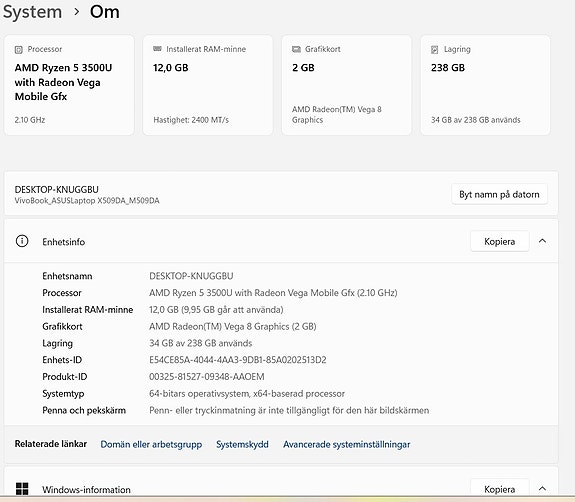The height and width of the screenshot is (502, 575).
Task: Click Byt namn på datorn button
Action: click(x=499, y=194)
